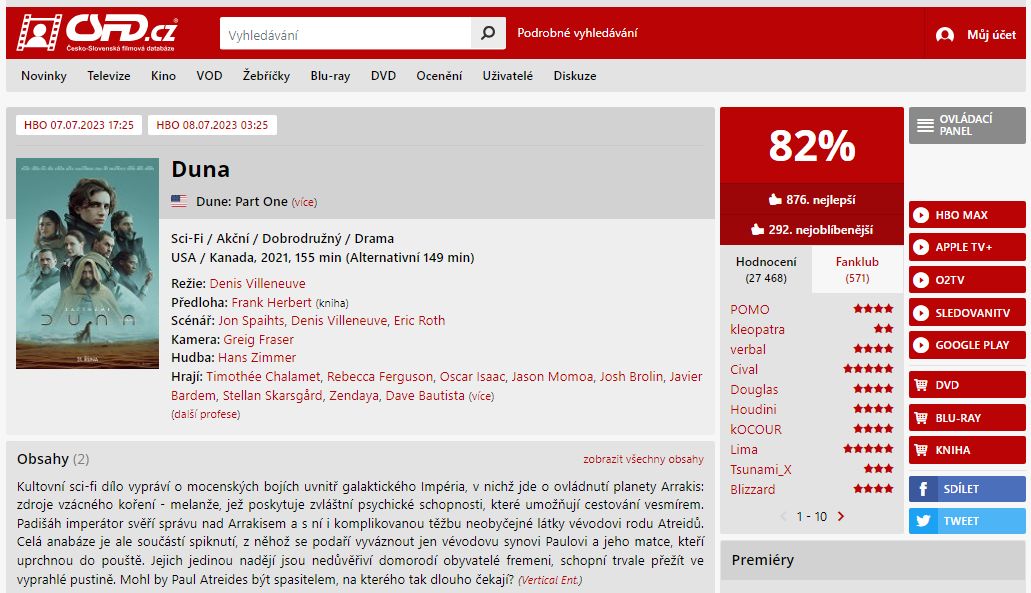
Task: Open Blu-ray menu item in top navigation
Action: (x=330, y=76)
